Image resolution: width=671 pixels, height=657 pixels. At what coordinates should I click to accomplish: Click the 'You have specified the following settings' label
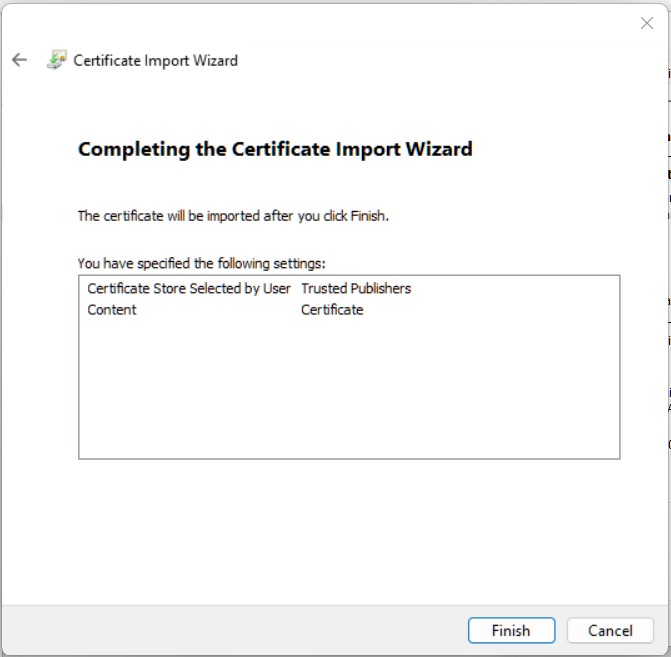(201, 264)
